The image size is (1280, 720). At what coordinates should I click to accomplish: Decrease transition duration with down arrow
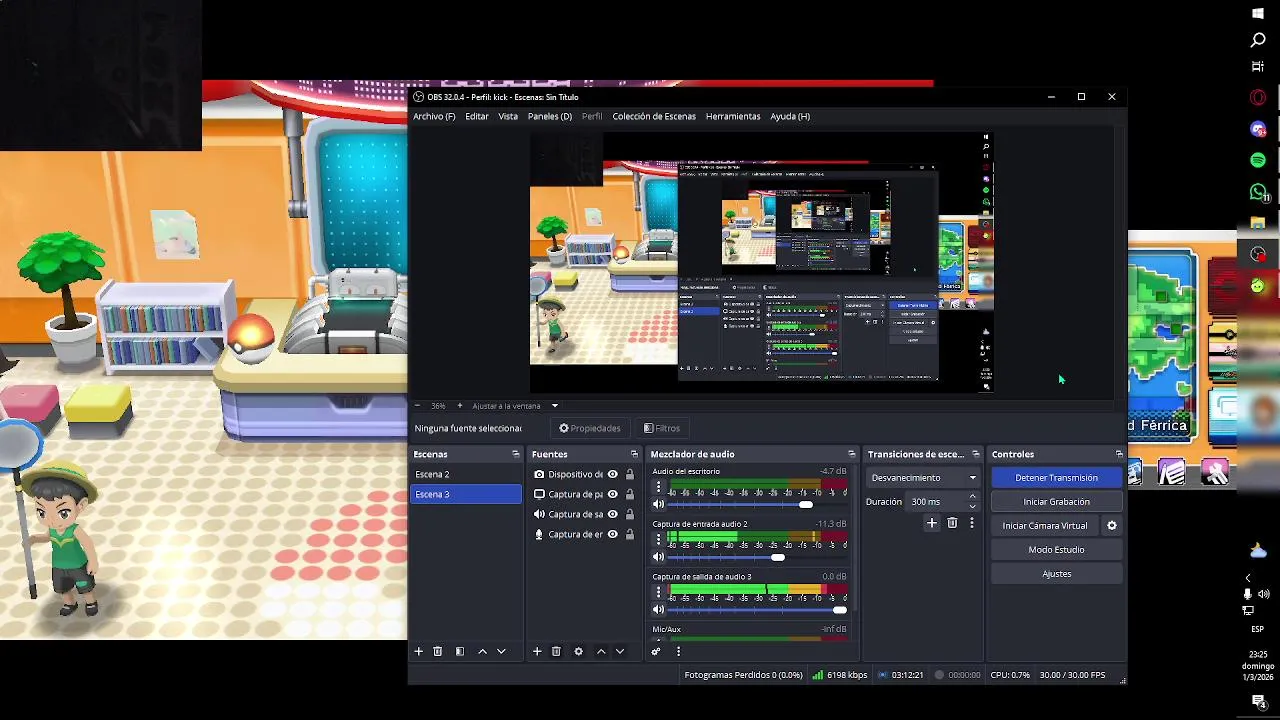click(972, 506)
